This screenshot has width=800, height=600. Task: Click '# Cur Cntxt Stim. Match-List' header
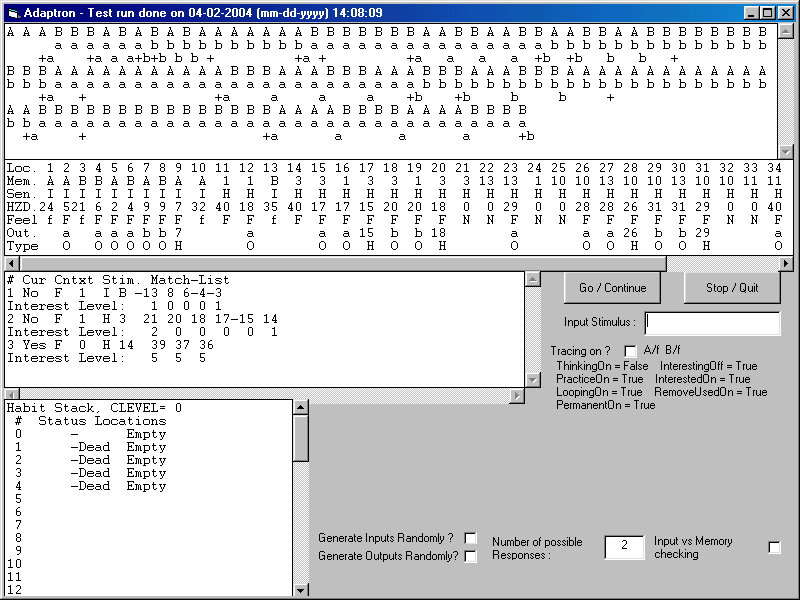[x=118, y=280]
